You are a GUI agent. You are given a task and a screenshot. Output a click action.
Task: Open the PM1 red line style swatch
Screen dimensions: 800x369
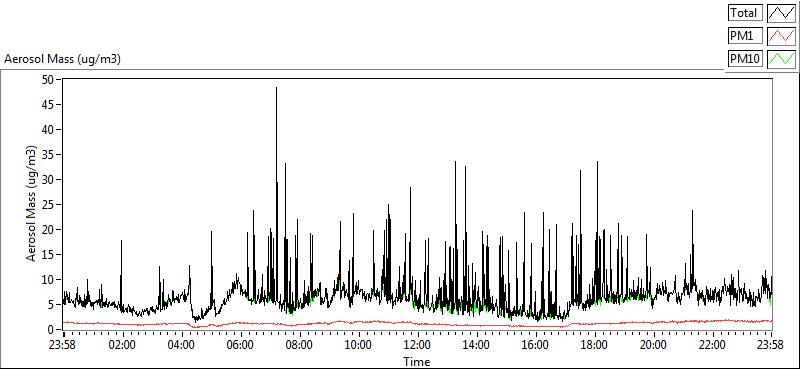click(782, 36)
